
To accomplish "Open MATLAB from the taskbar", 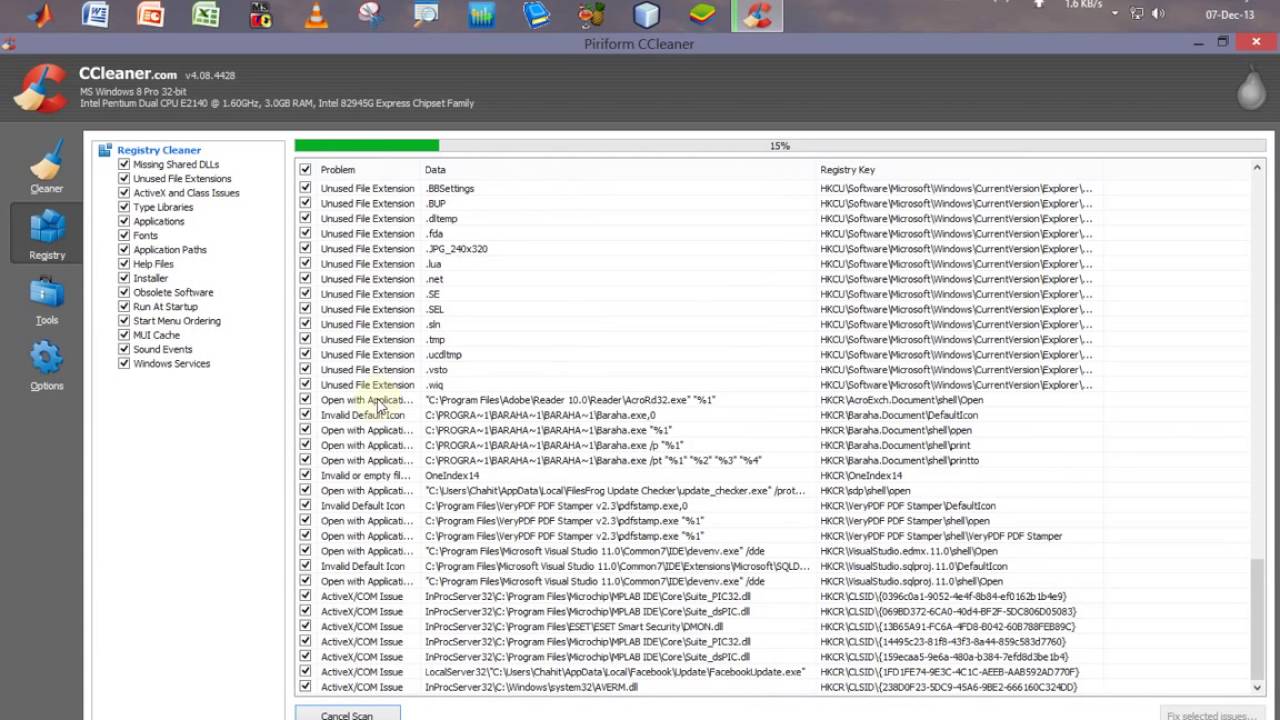I will 40,15.
